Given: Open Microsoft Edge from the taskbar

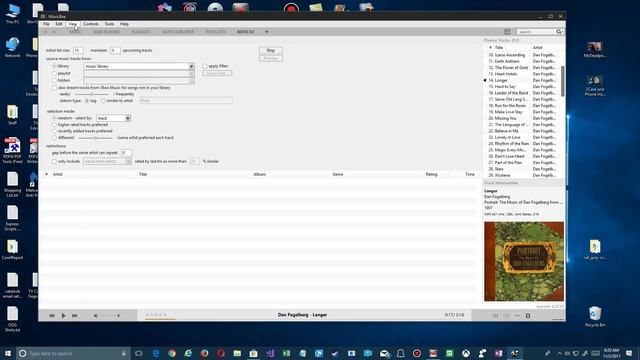Looking at the screenshot, I should click(x=156, y=353).
